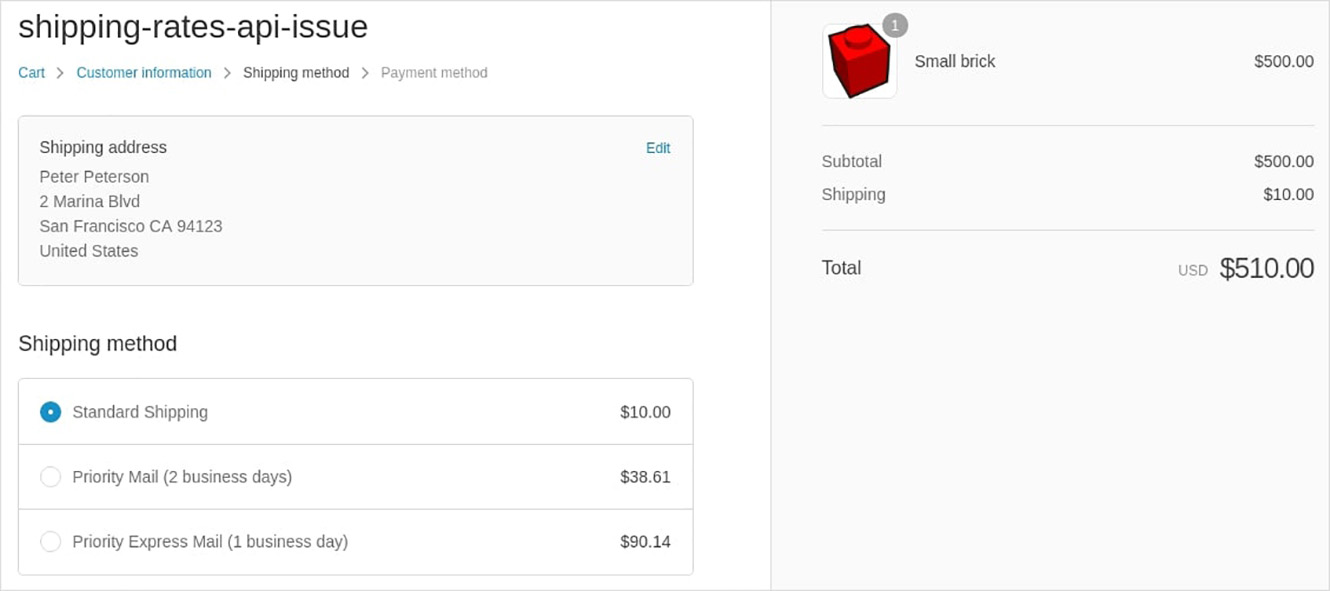Click the Peter Peterson address name line
Viewport: 1330px width, 591px height.
pos(94,177)
